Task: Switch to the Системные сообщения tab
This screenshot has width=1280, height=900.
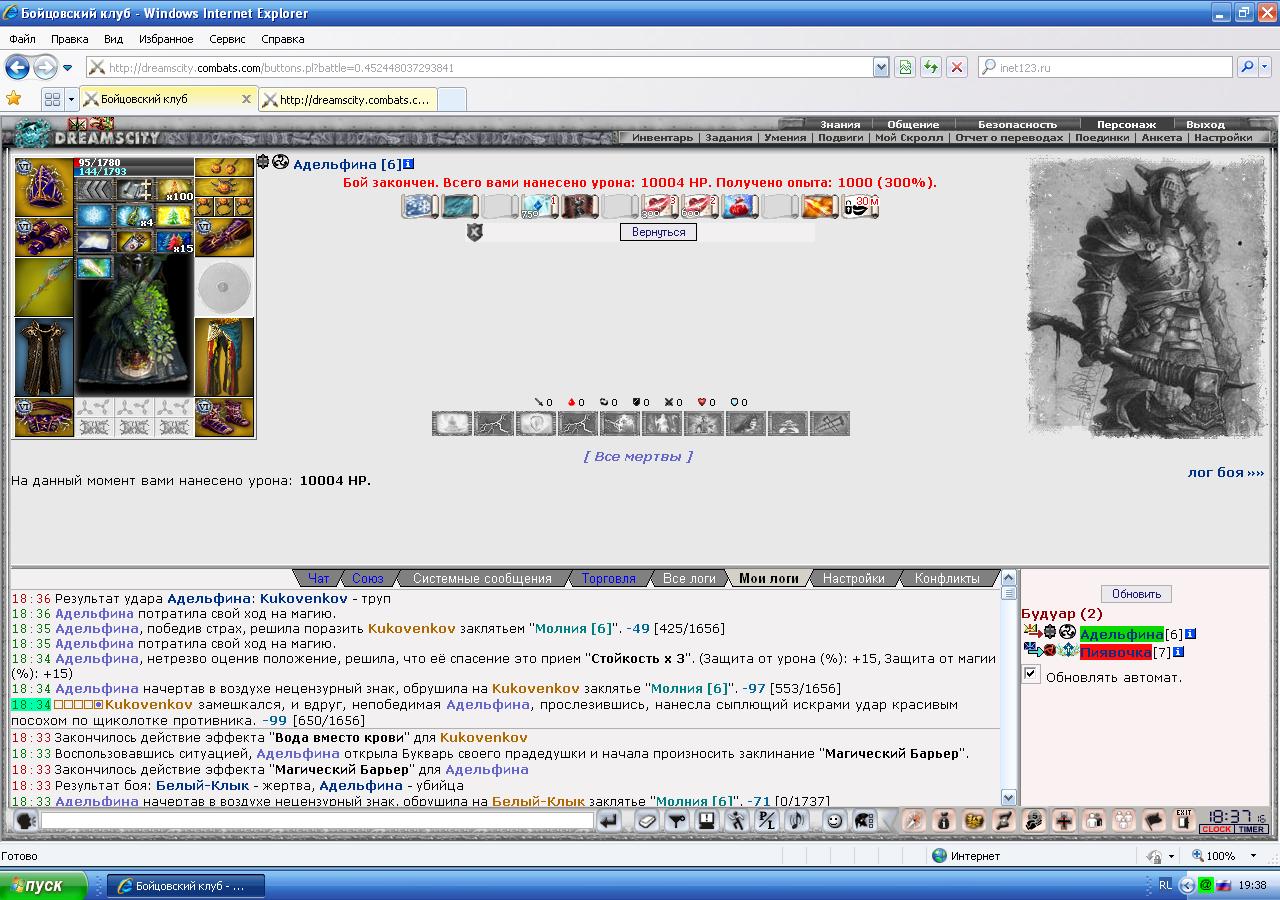Action: [482, 578]
